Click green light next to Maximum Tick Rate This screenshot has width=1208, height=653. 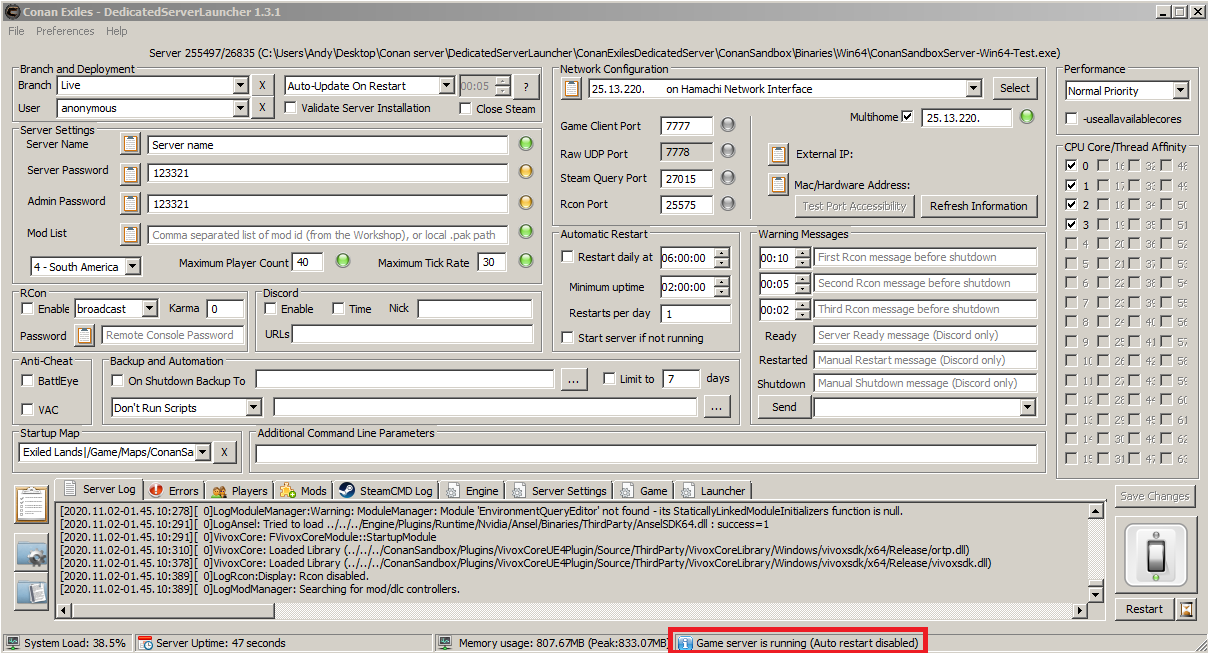[x=525, y=262]
